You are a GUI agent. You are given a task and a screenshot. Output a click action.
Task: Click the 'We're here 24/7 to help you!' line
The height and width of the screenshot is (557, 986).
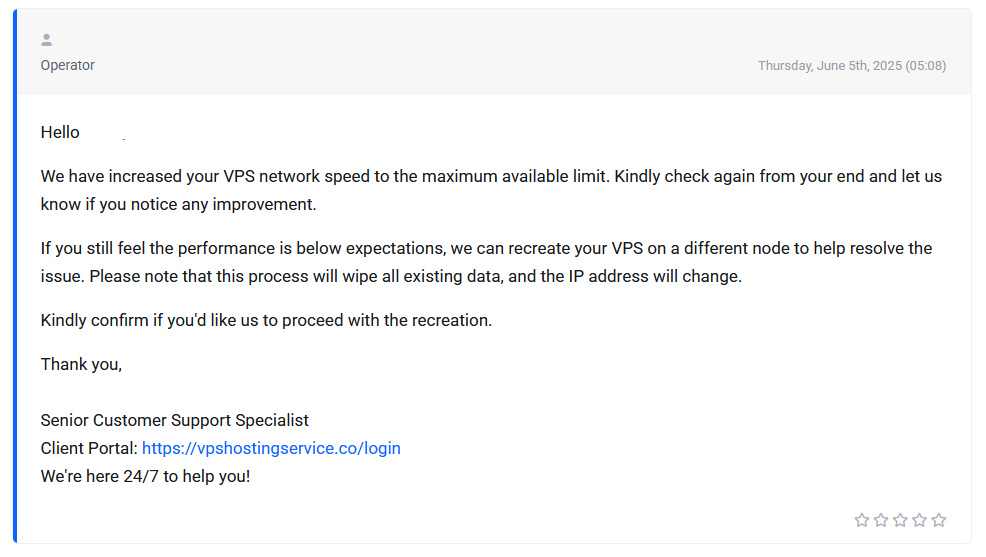[x=145, y=476]
